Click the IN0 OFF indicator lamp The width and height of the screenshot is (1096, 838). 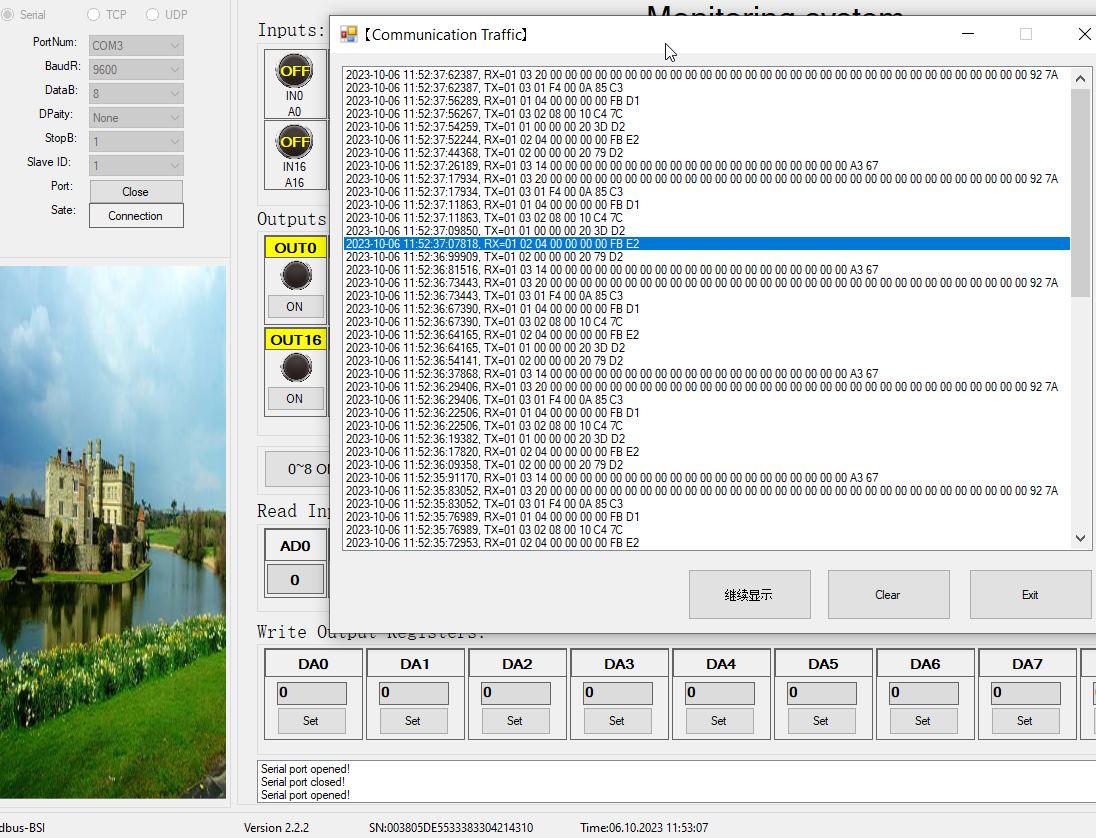[x=295, y=71]
